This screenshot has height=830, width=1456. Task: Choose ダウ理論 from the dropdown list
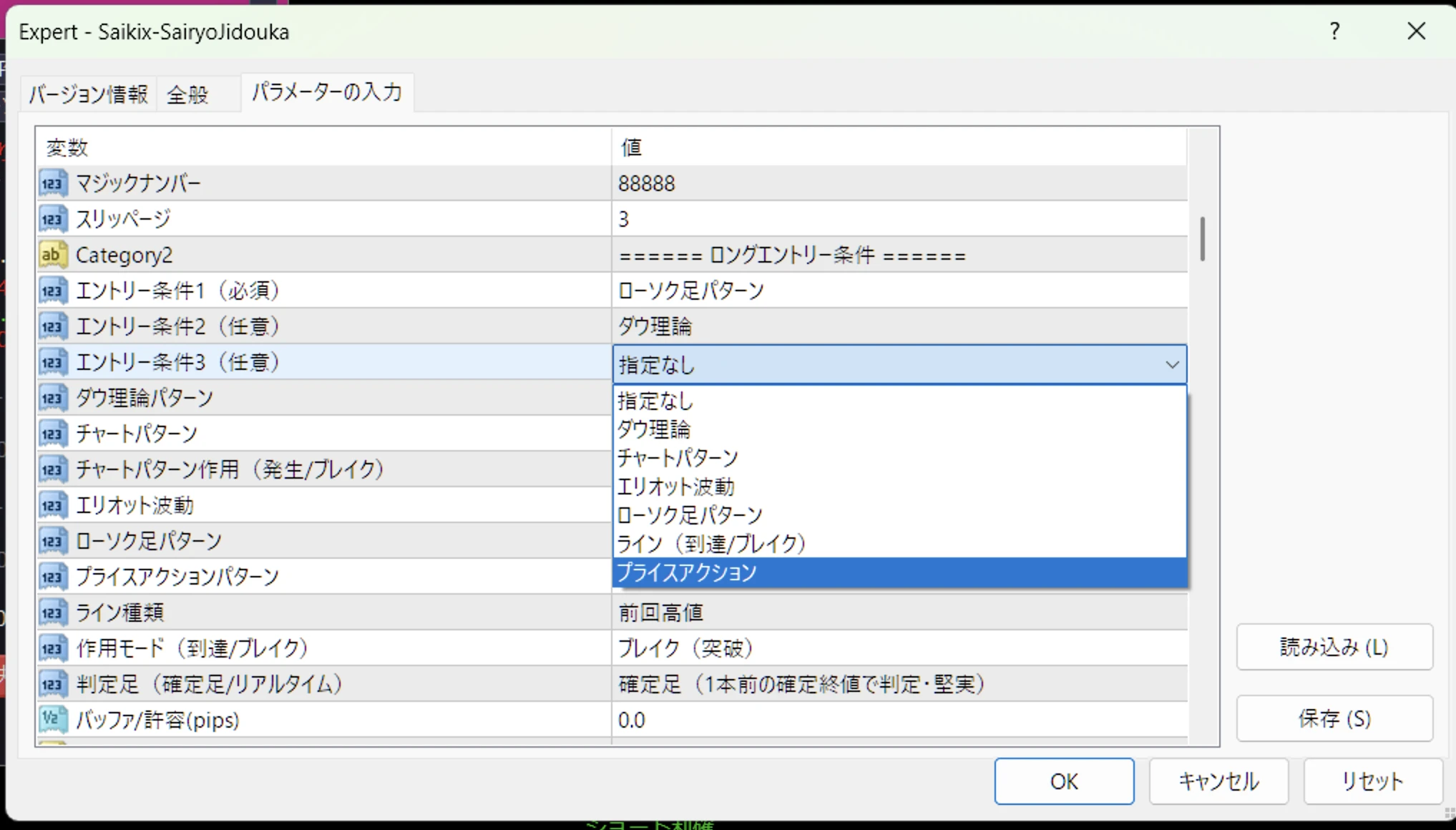click(x=899, y=429)
